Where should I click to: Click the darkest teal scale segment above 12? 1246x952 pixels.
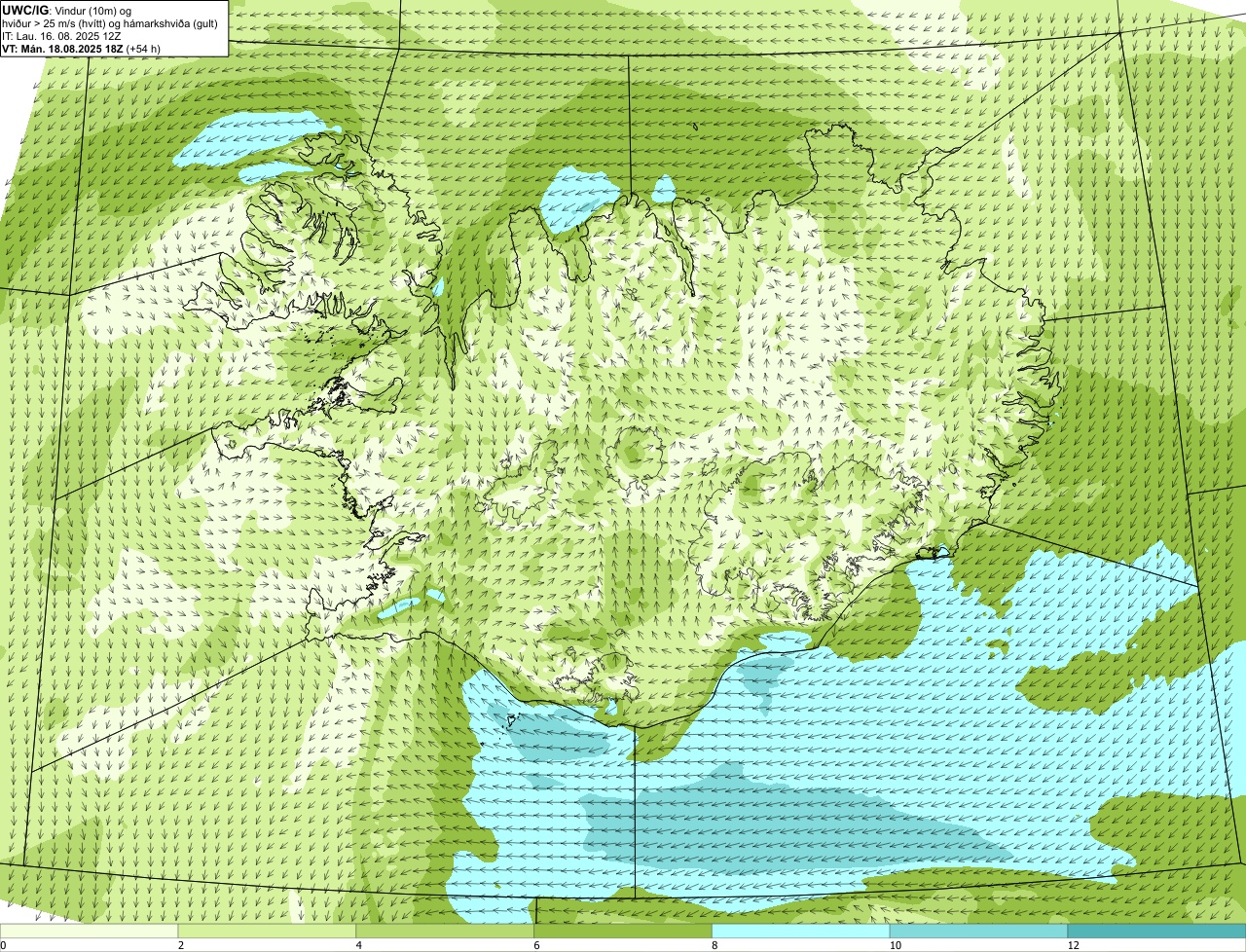(x=1157, y=932)
